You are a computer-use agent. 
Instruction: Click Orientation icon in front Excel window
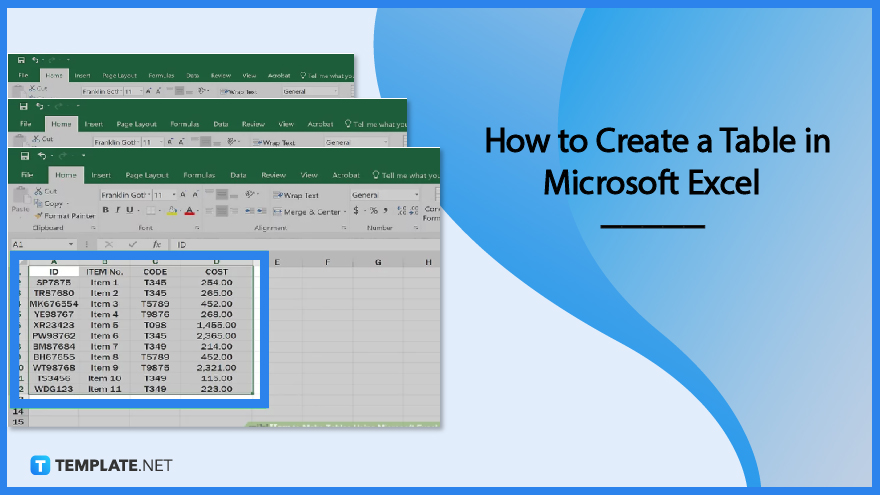[250, 194]
